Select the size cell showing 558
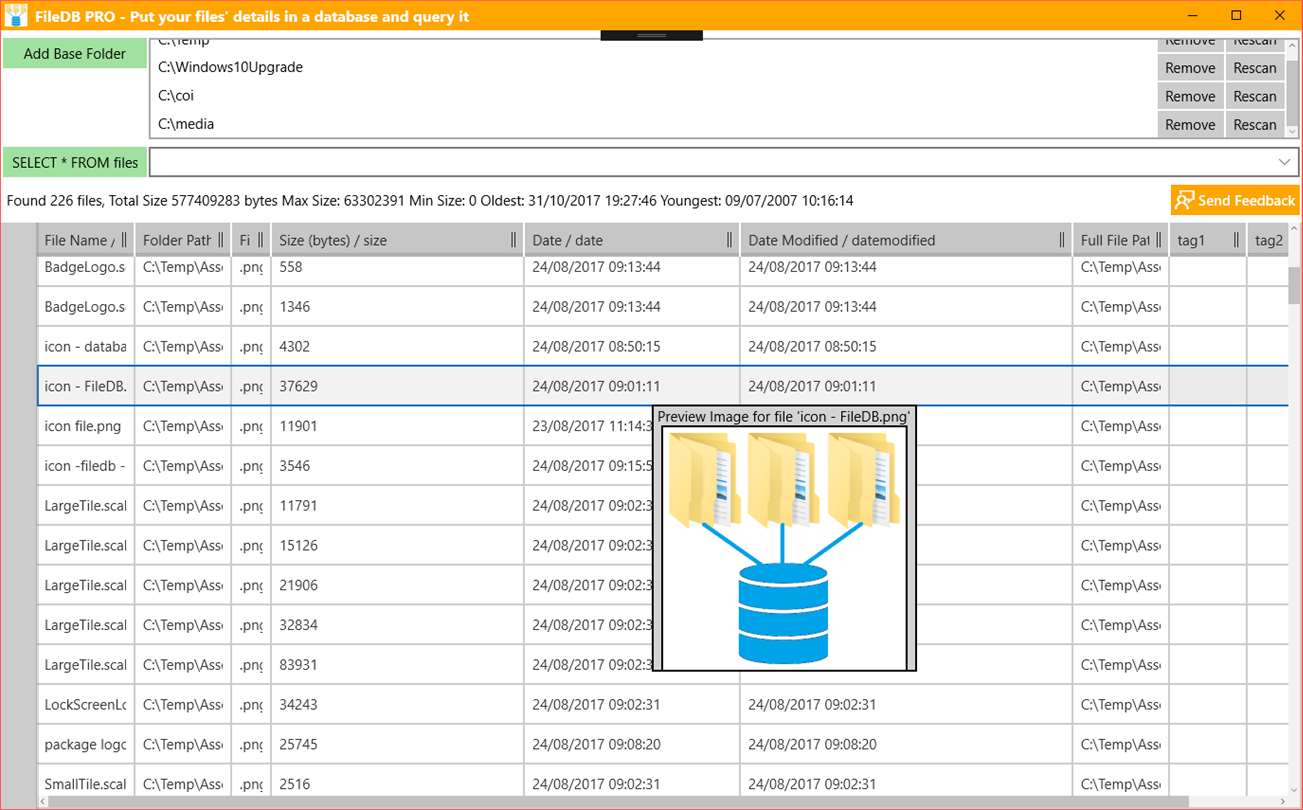1303x810 pixels. 397,268
